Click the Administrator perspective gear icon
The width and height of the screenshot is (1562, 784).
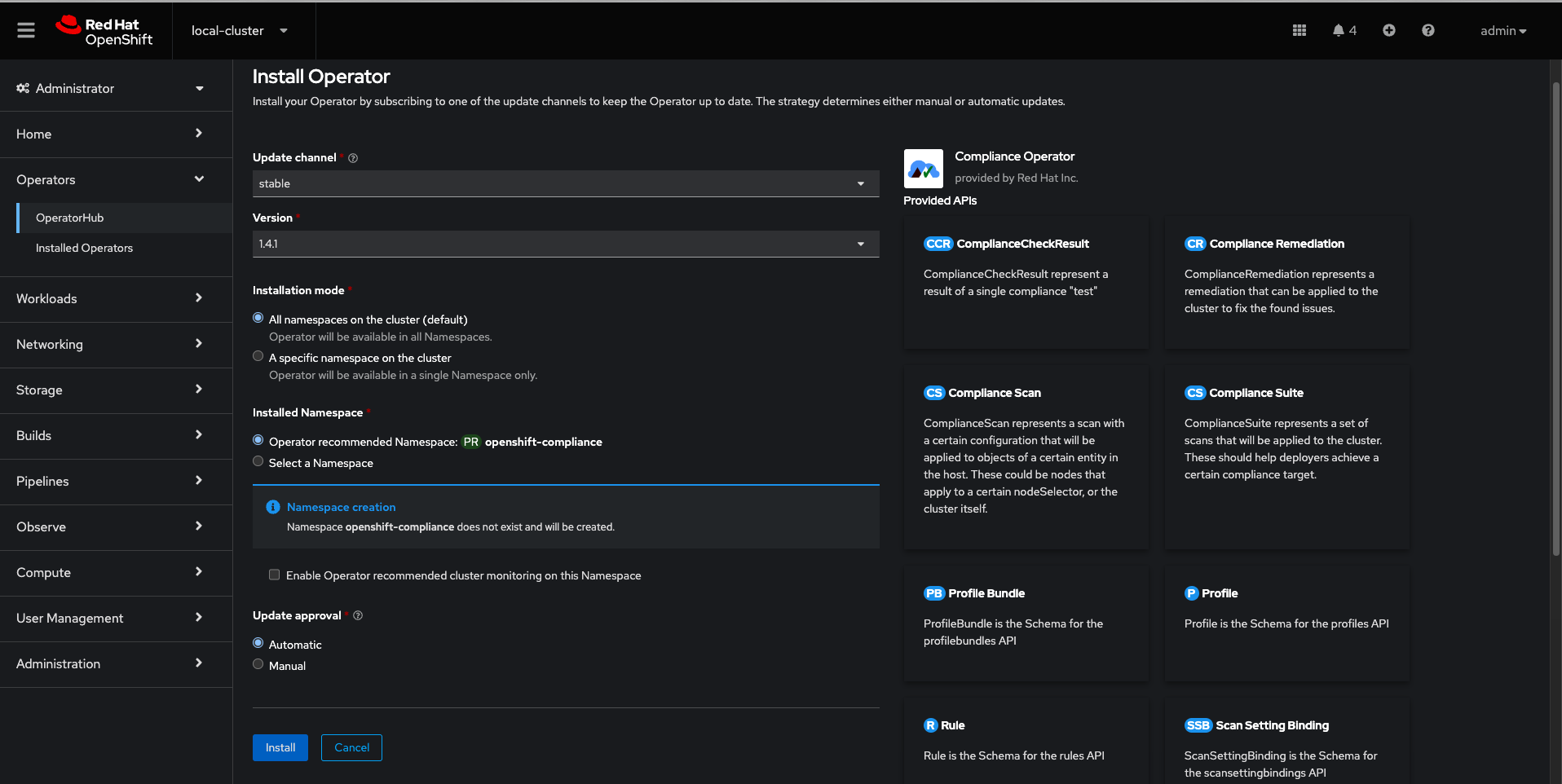[23, 88]
